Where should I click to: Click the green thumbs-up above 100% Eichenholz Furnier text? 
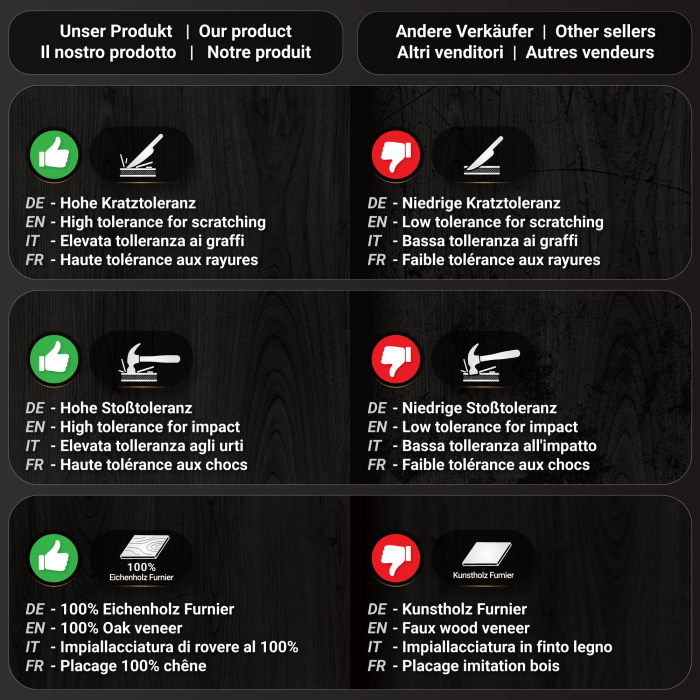click(54, 558)
